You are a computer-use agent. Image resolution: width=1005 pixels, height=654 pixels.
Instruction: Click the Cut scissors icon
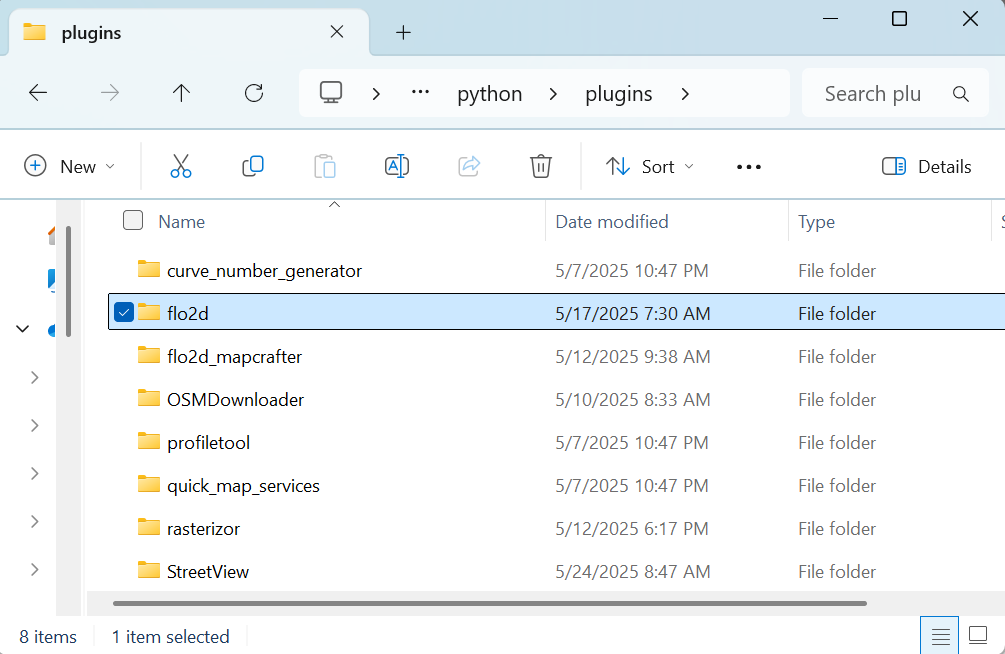[180, 166]
